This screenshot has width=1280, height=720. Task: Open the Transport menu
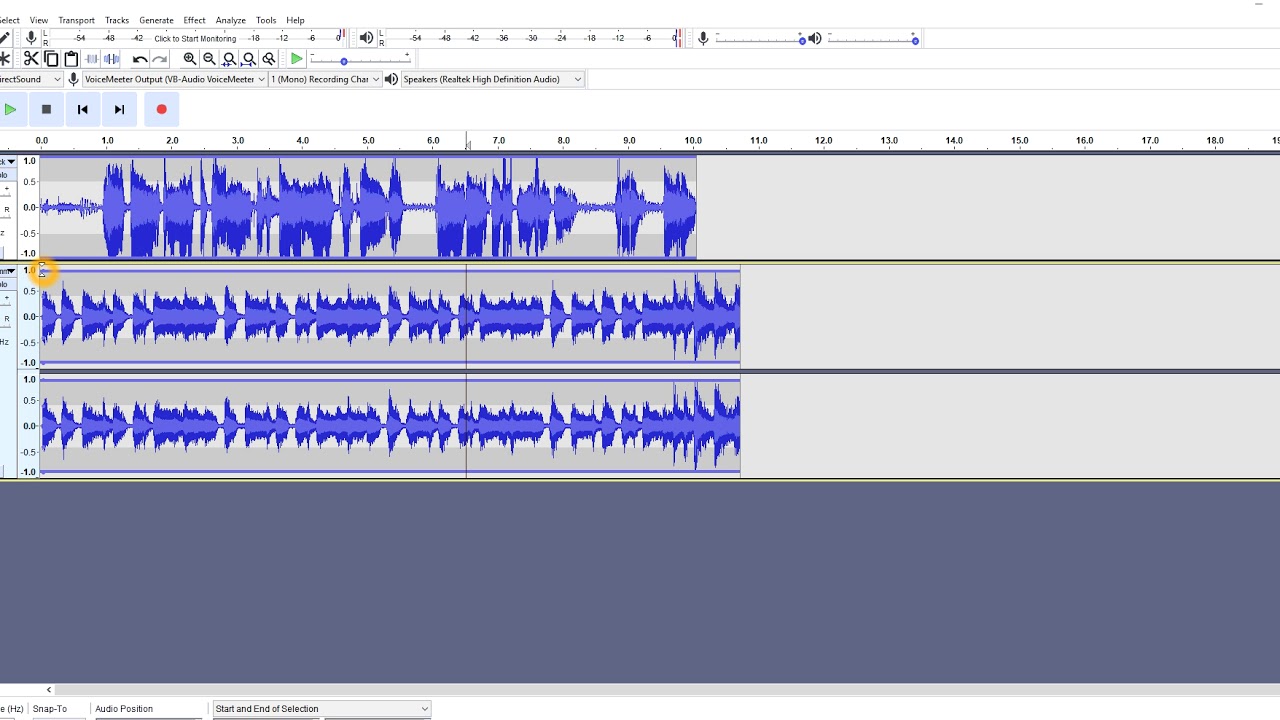click(x=76, y=20)
